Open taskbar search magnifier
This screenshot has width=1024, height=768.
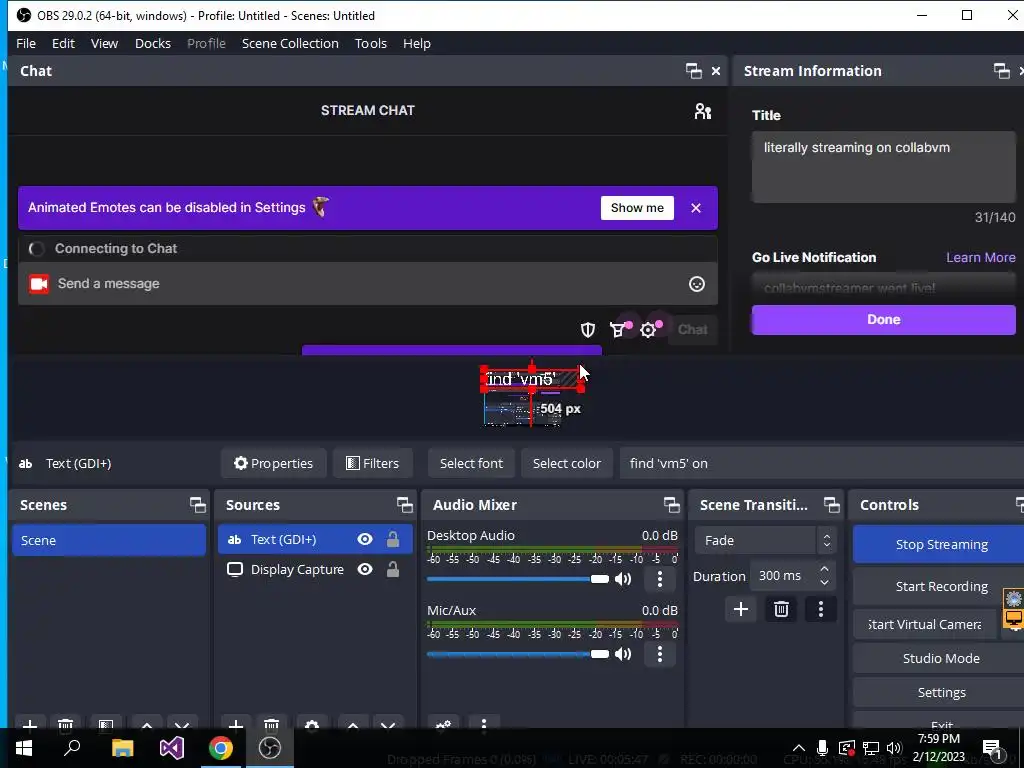coord(72,748)
